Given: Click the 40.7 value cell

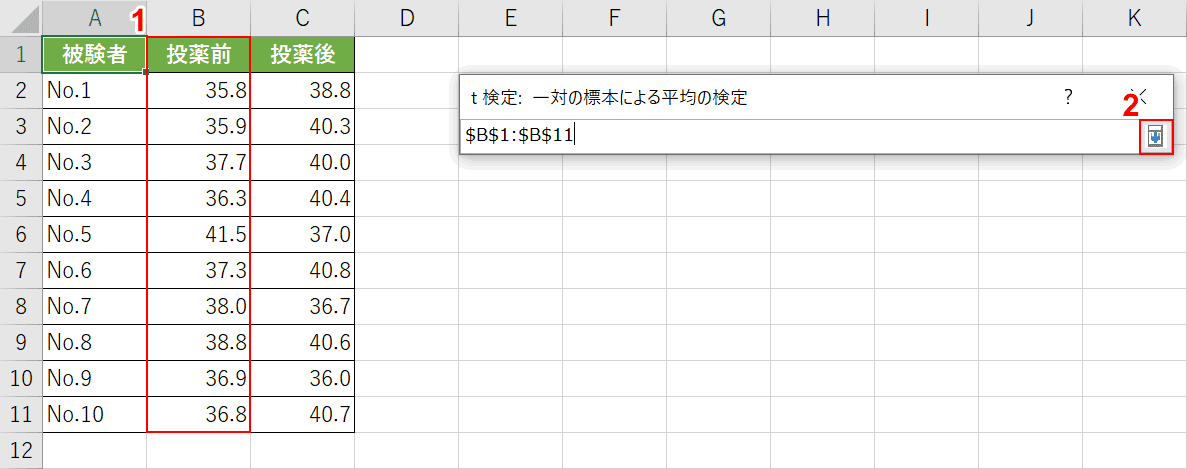Looking at the screenshot, I should pos(302,414).
